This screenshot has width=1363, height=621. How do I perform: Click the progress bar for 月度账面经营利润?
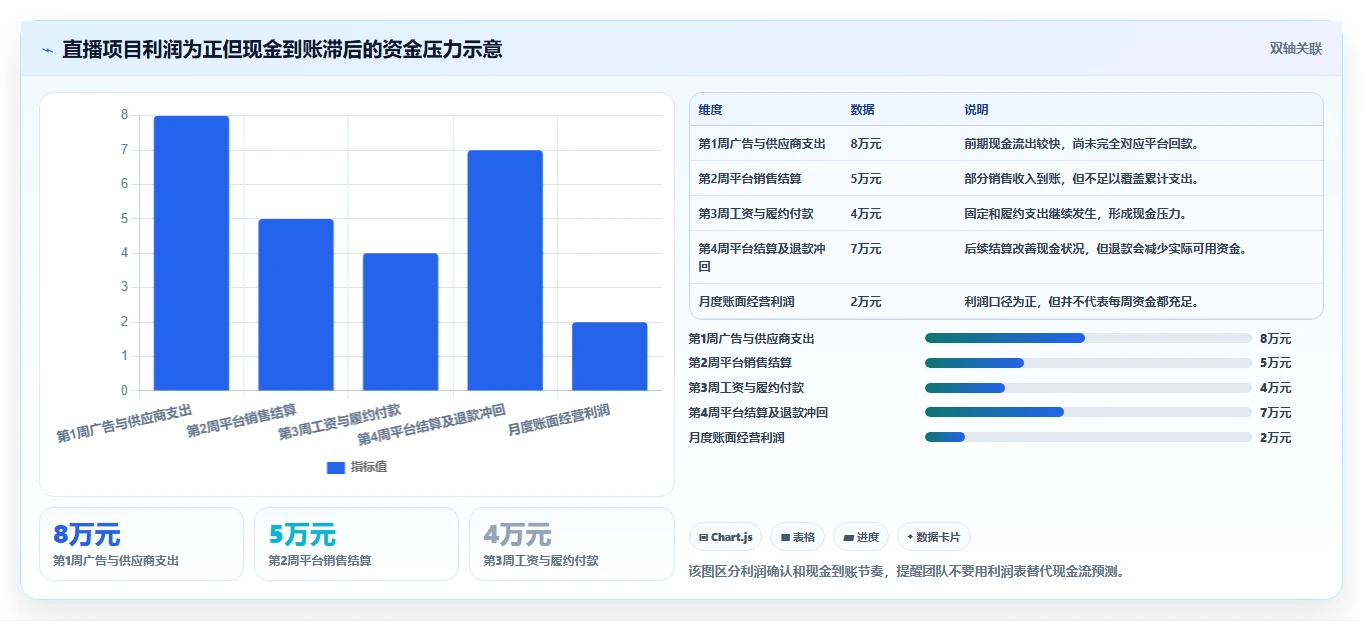click(1088, 437)
